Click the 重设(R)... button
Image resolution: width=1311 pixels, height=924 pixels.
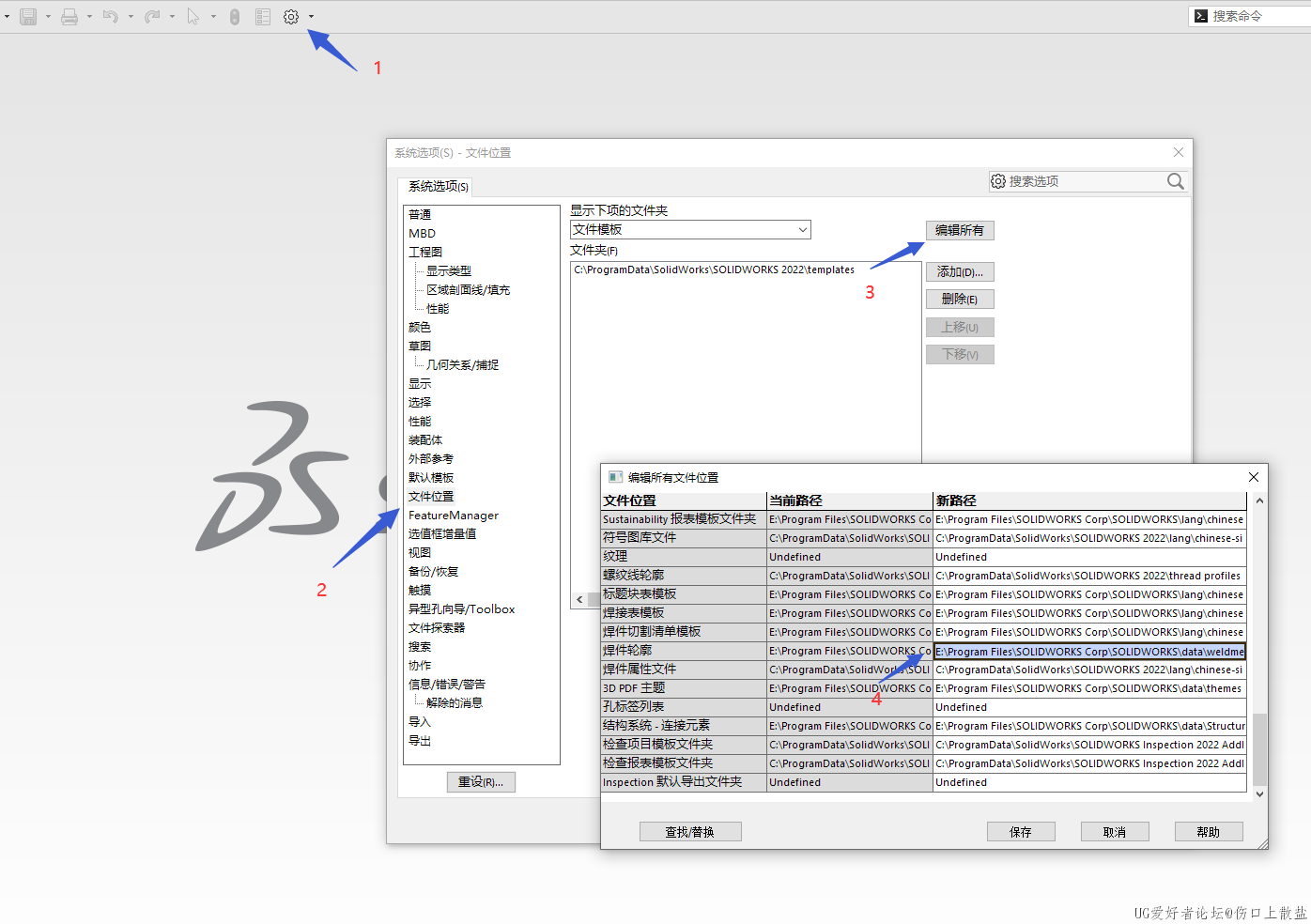click(481, 782)
